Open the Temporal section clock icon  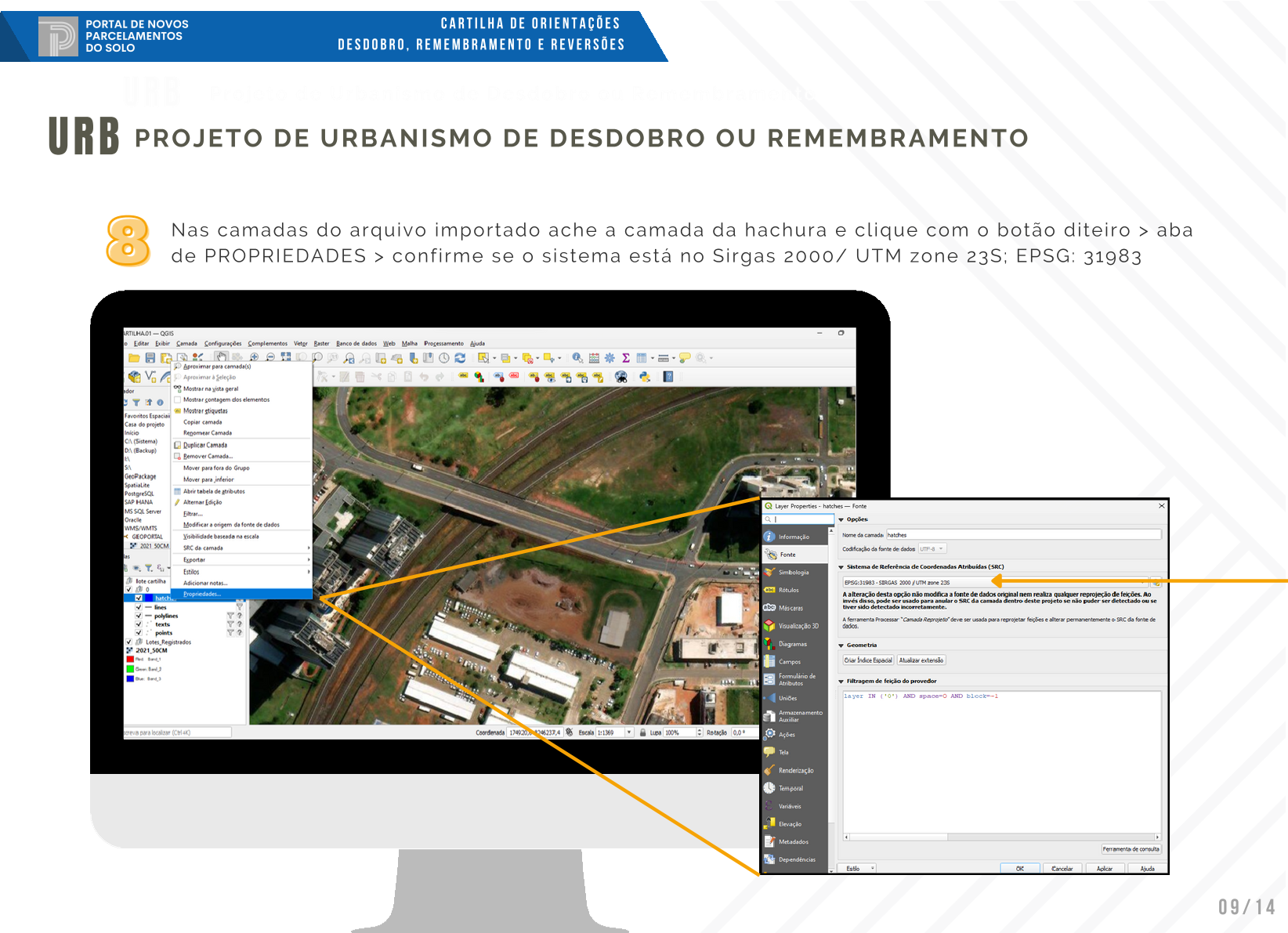pyautogui.click(x=770, y=788)
